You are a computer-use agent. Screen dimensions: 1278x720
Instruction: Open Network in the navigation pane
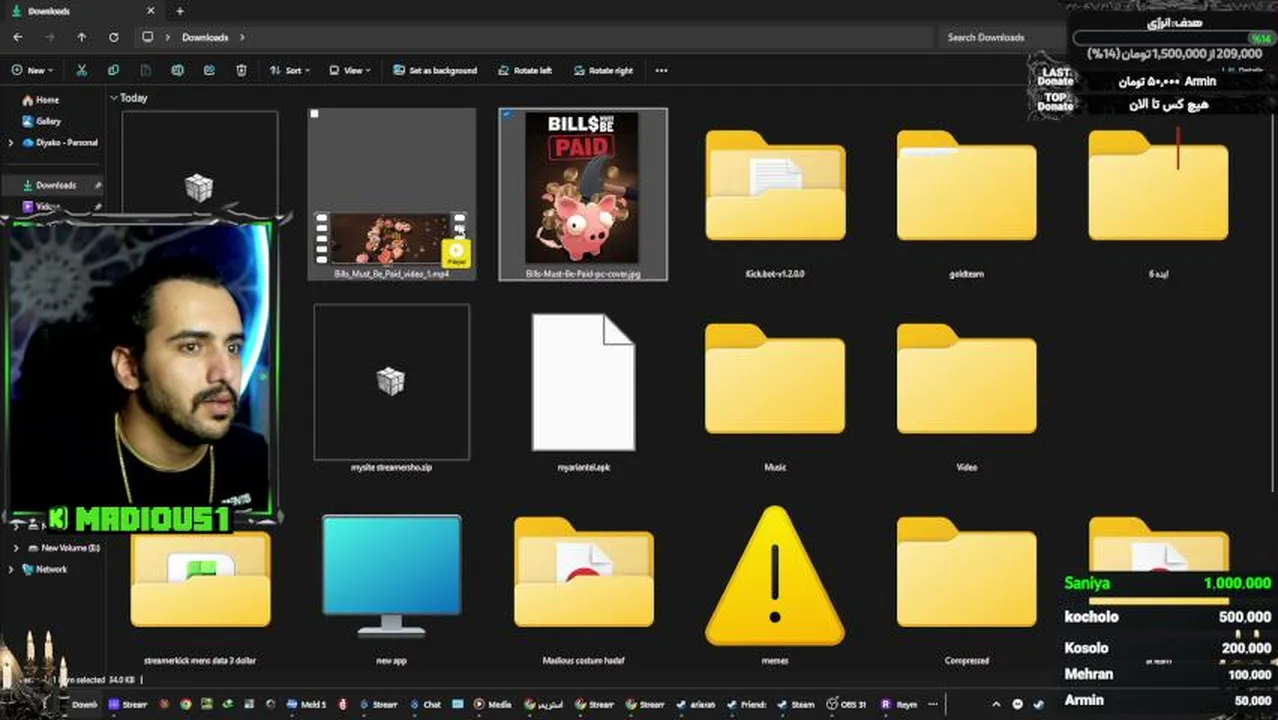pyautogui.click(x=45, y=569)
